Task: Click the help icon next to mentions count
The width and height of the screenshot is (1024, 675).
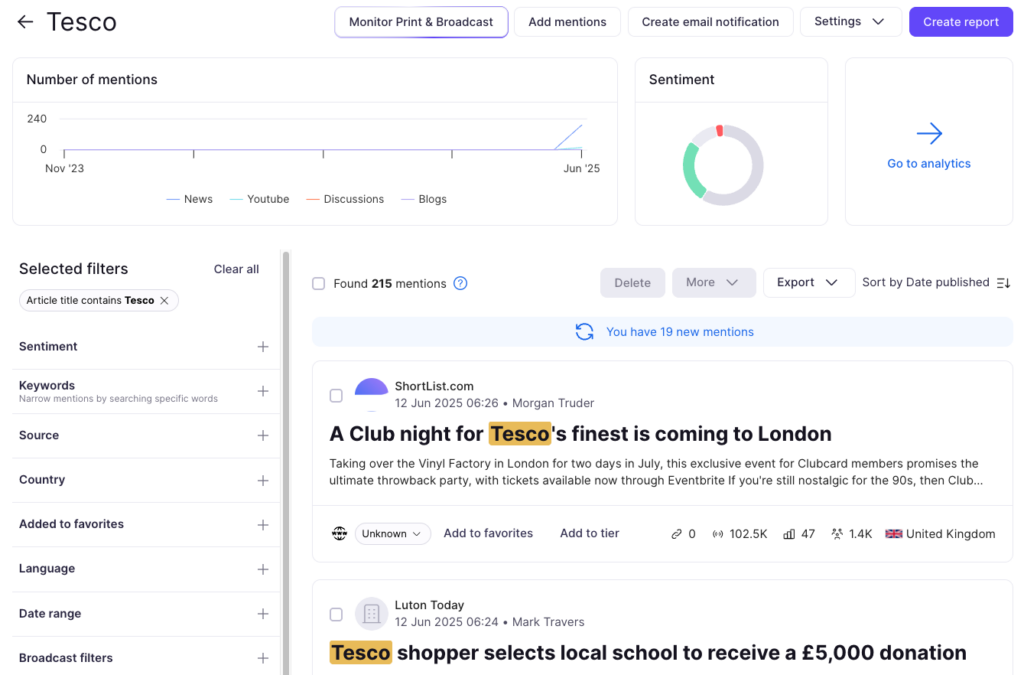Action: click(460, 283)
